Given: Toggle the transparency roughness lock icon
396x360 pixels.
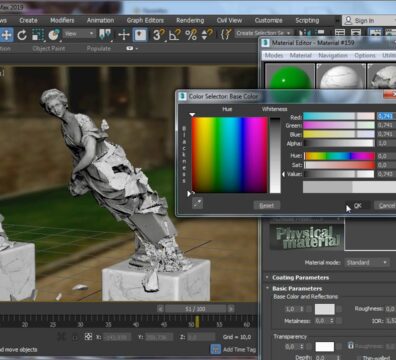Looking at the screenshot, I should click(x=350, y=345).
